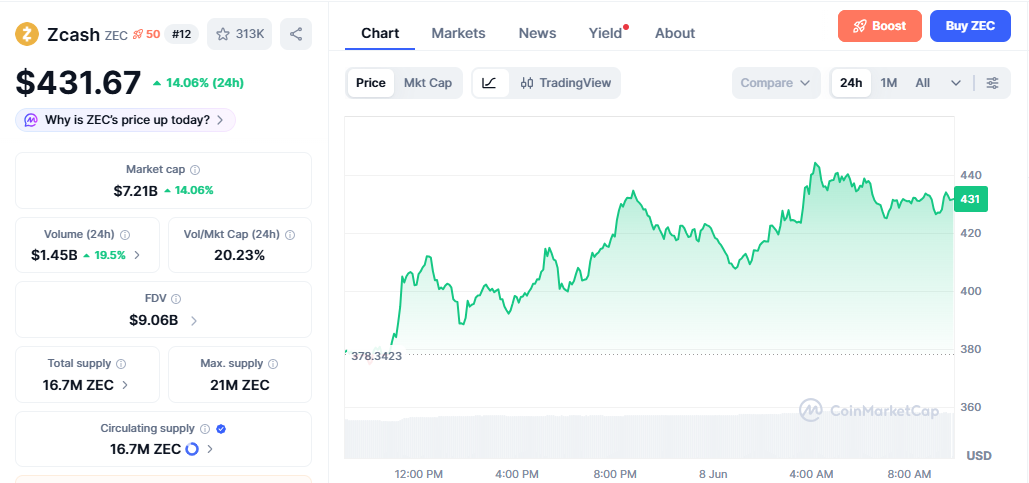
Task: Click the green 431 current price tag
Action: (971, 199)
